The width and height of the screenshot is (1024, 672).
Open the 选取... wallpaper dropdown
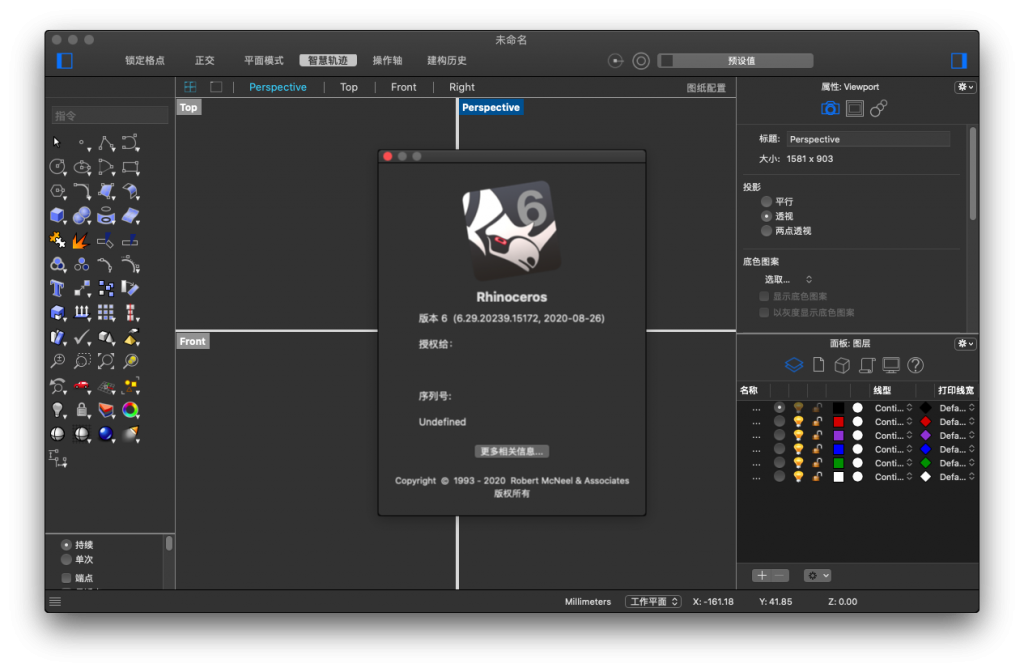(788, 280)
